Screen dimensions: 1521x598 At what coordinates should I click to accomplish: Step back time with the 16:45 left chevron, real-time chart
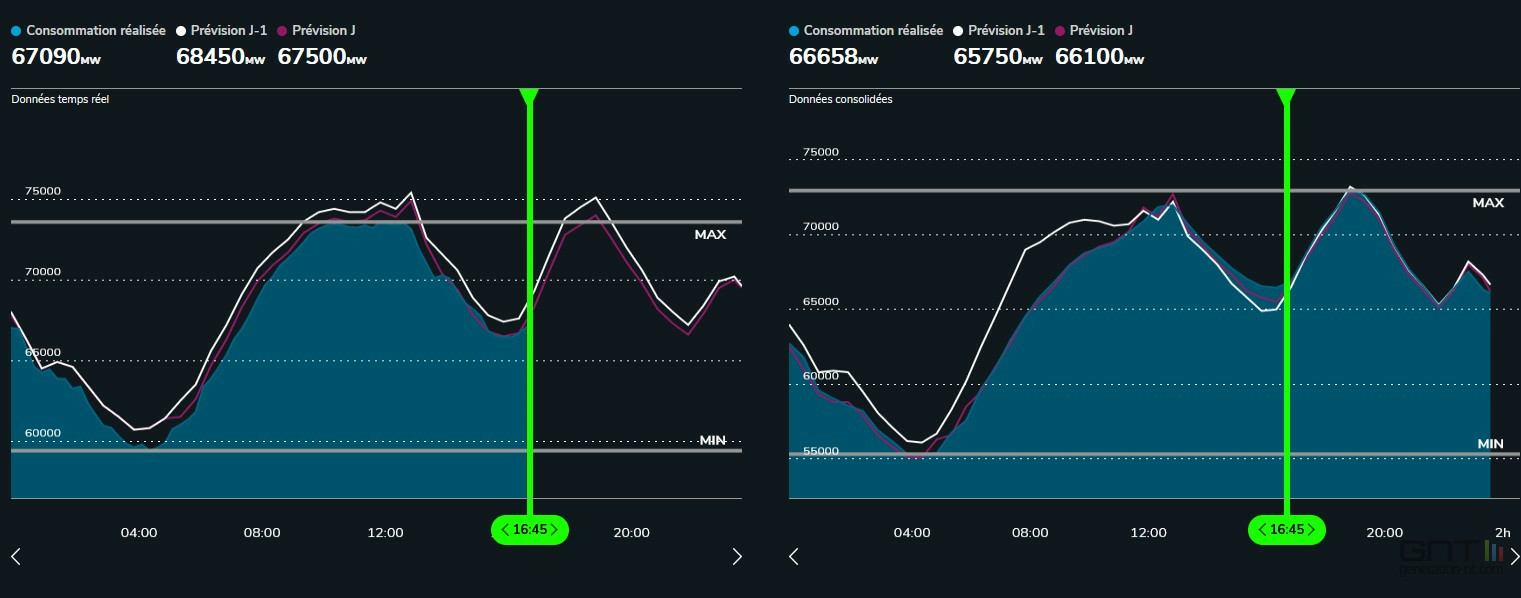[x=504, y=530]
